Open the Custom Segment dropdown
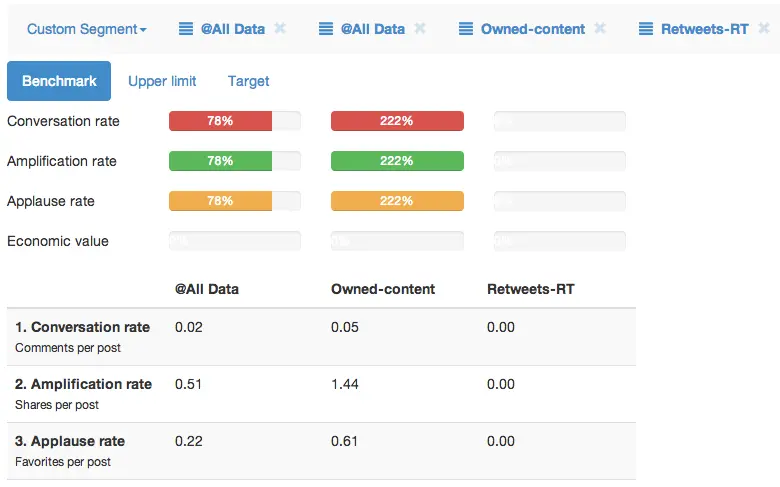Screen dimensions: 780x487 pos(86,29)
